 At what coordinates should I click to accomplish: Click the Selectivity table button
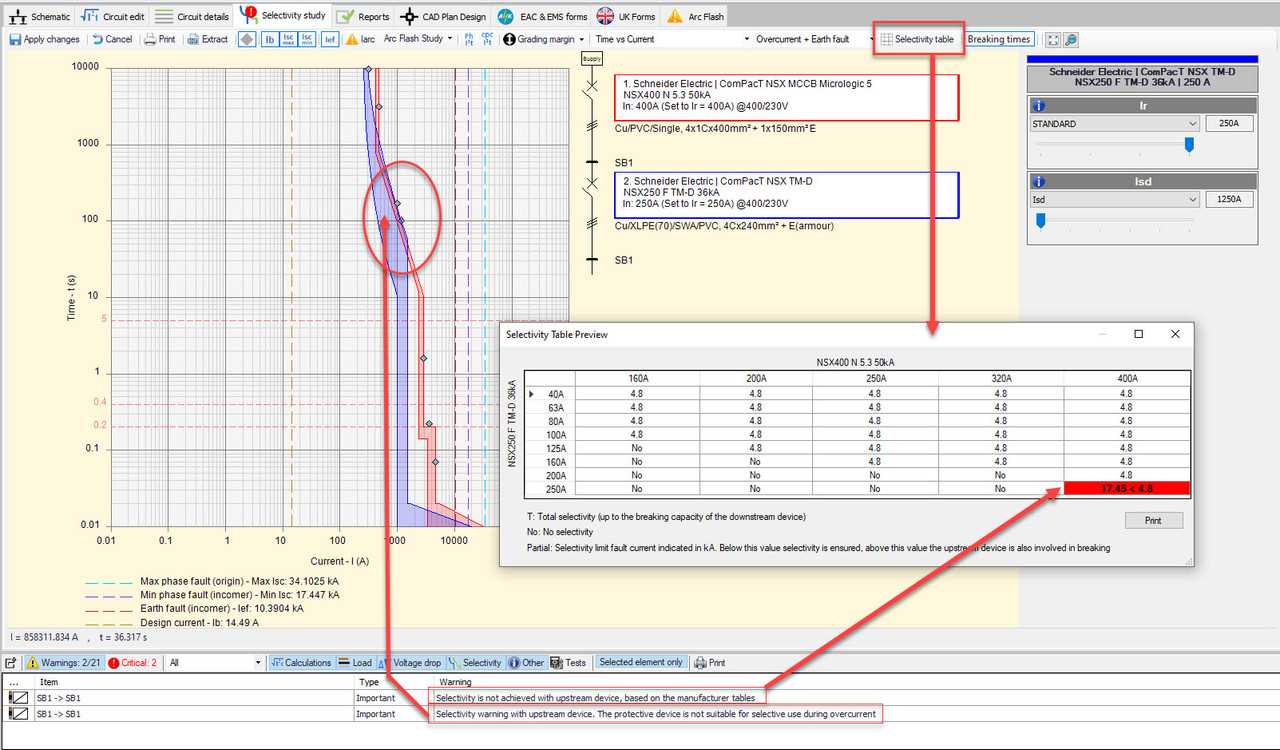pyautogui.click(x=917, y=39)
